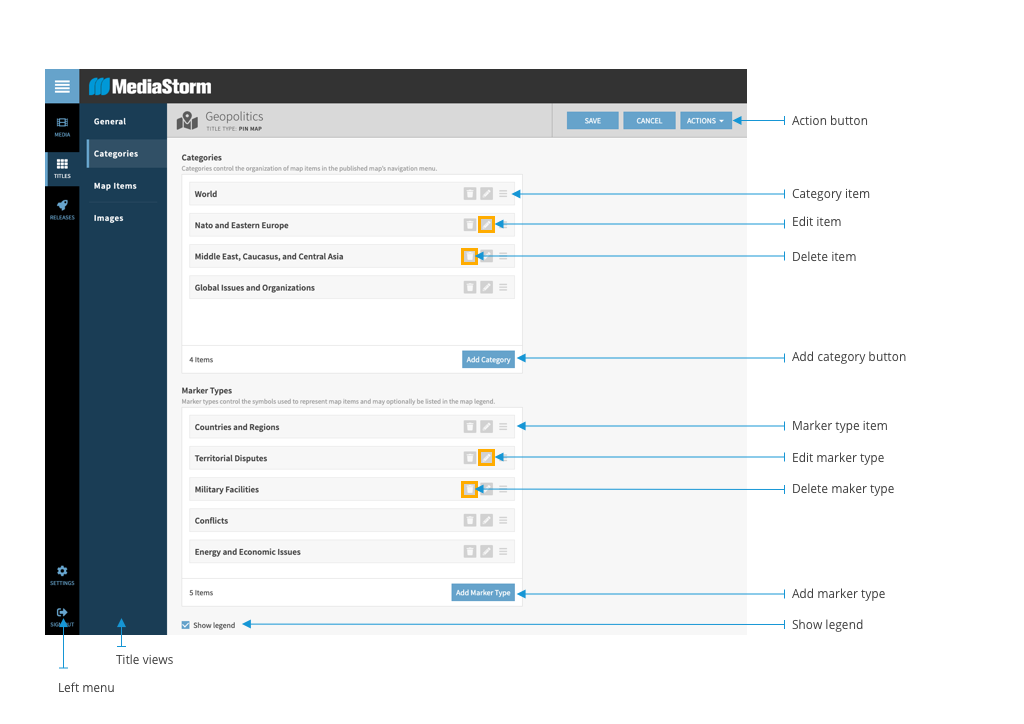
Task: Delete Middle East, Caucasus, and Central Asia category
Action: point(469,256)
